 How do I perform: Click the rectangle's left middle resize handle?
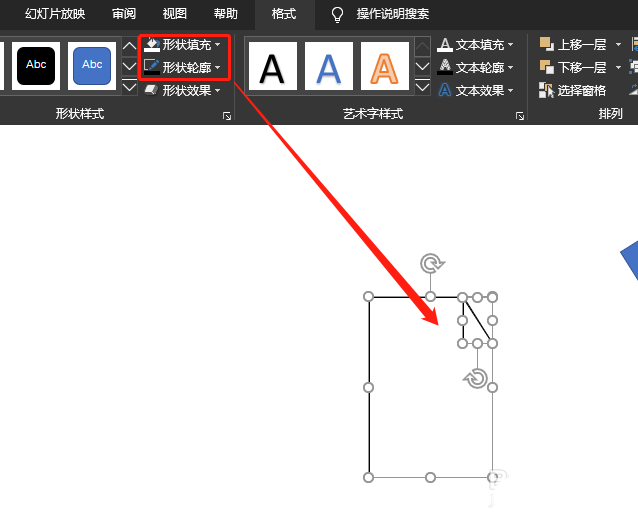pyautogui.click(x=368, y=387)
